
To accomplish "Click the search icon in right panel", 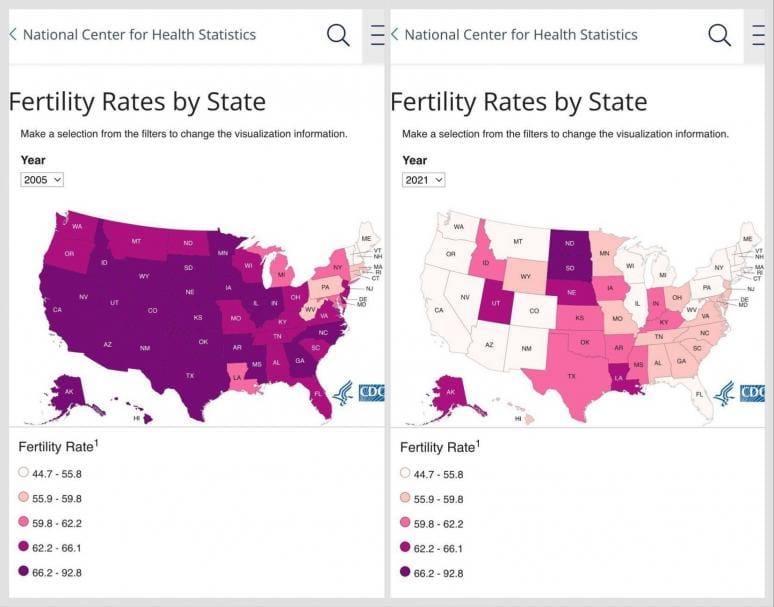I will [719, 35].
